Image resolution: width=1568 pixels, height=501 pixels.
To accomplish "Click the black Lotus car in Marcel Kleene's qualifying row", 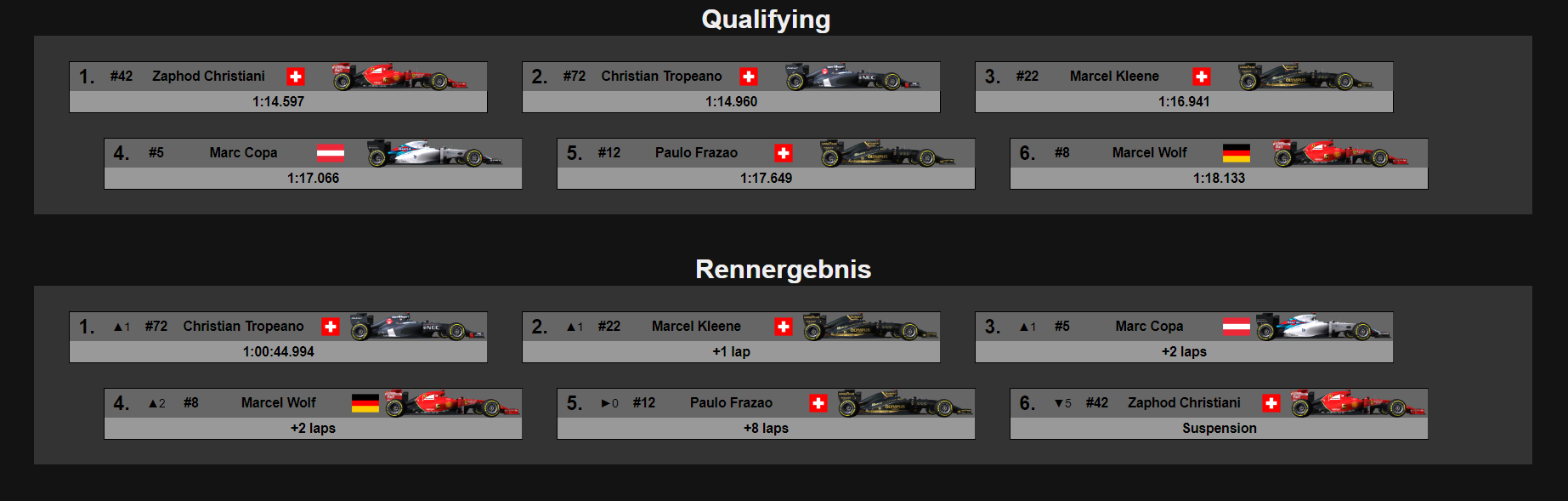I will 1305,77.
